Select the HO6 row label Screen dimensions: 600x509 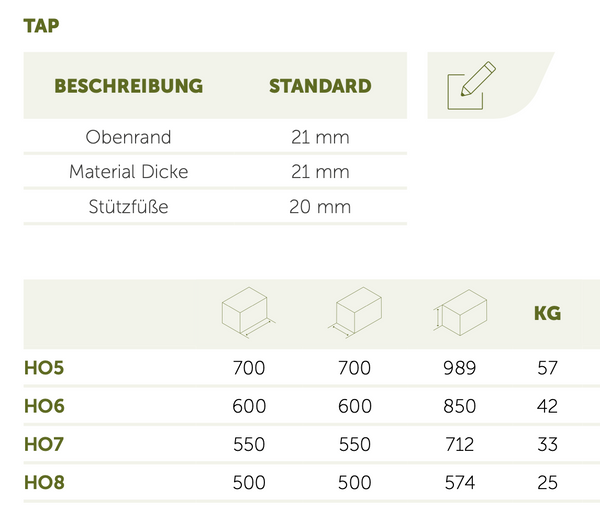coord(44,406)
